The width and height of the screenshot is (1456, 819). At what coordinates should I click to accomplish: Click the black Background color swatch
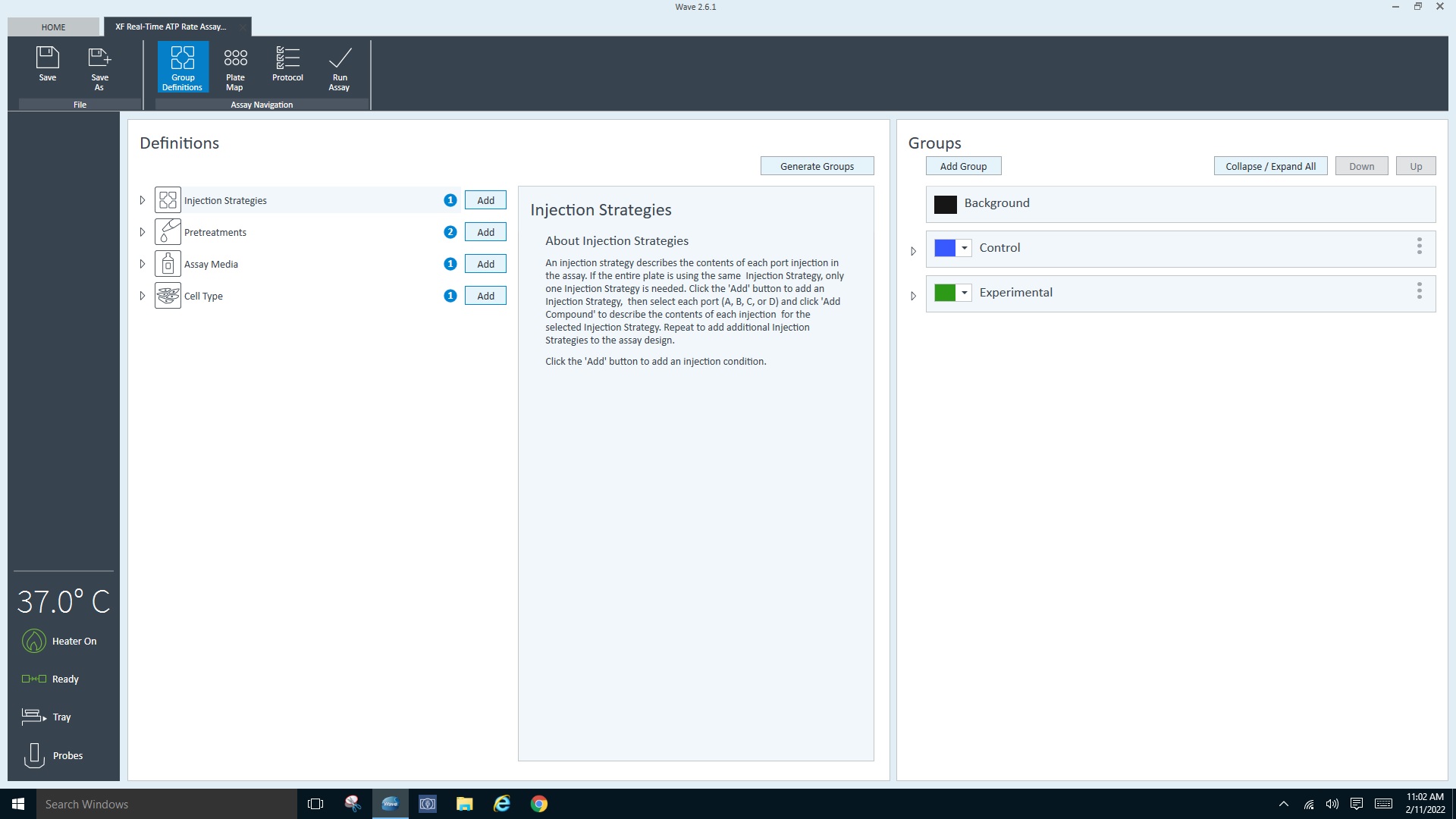pos(945,204)
